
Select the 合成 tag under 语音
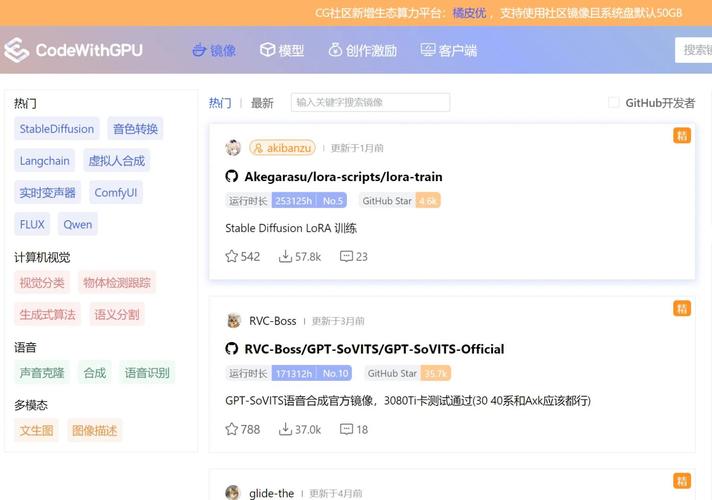click(x=94, y=373)
